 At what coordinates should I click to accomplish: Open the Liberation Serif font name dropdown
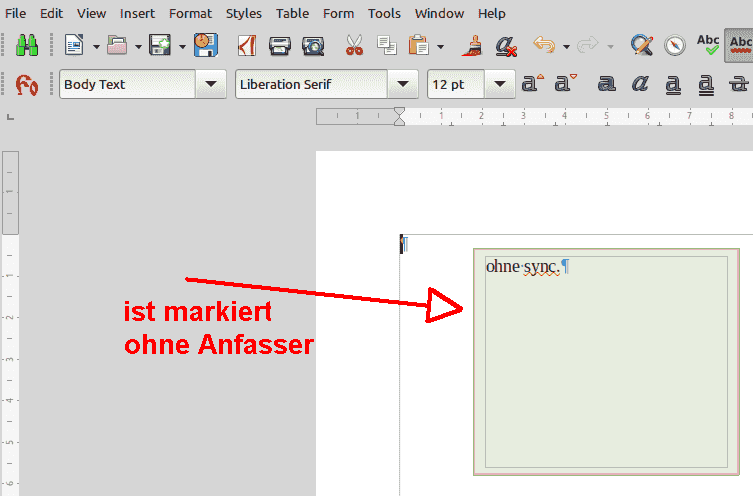coord(402,85)
